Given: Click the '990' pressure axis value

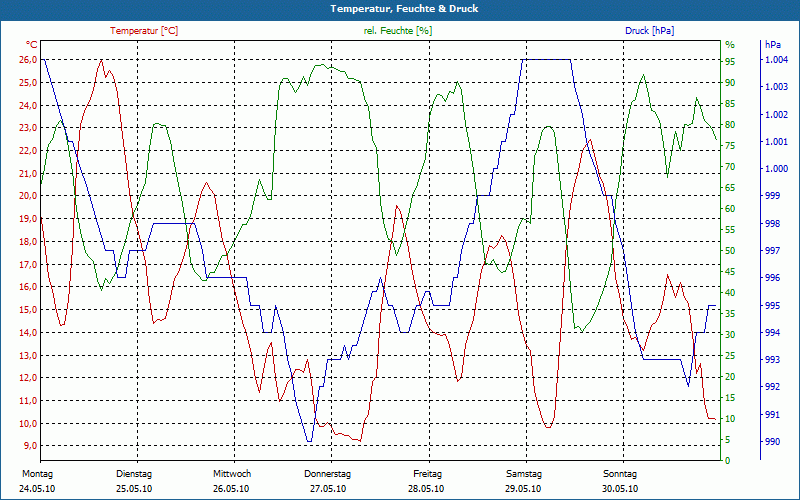Looking at the screenshot, I should [772, 442].
